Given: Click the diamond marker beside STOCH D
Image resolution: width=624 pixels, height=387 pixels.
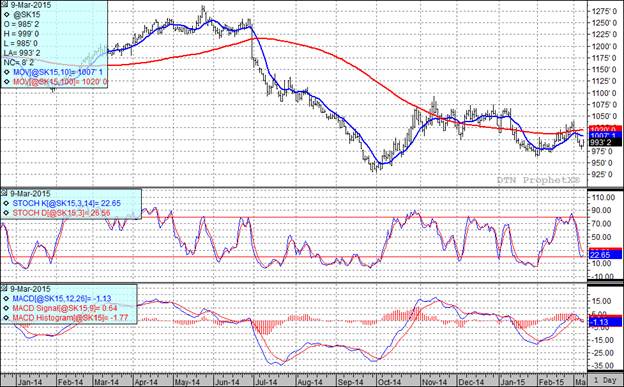Looking at the screenshot, I should click(7, 213).
